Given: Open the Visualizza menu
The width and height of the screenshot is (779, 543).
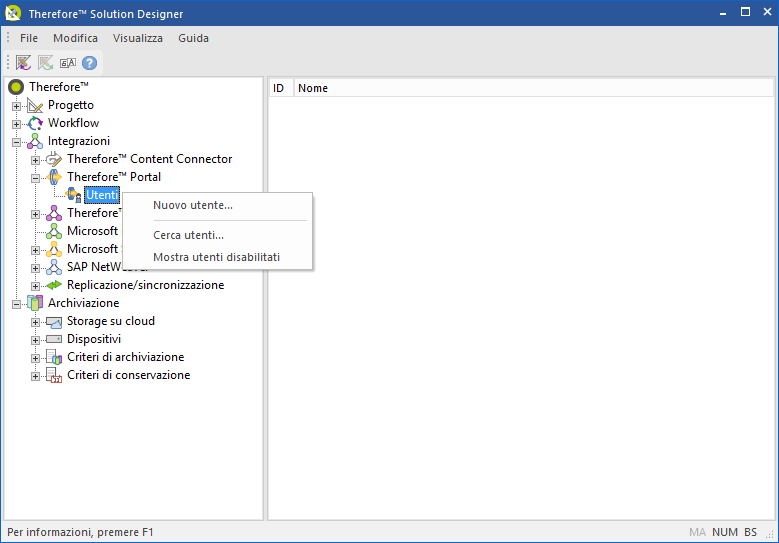Looking at the screenshot, I should [138, 38].
